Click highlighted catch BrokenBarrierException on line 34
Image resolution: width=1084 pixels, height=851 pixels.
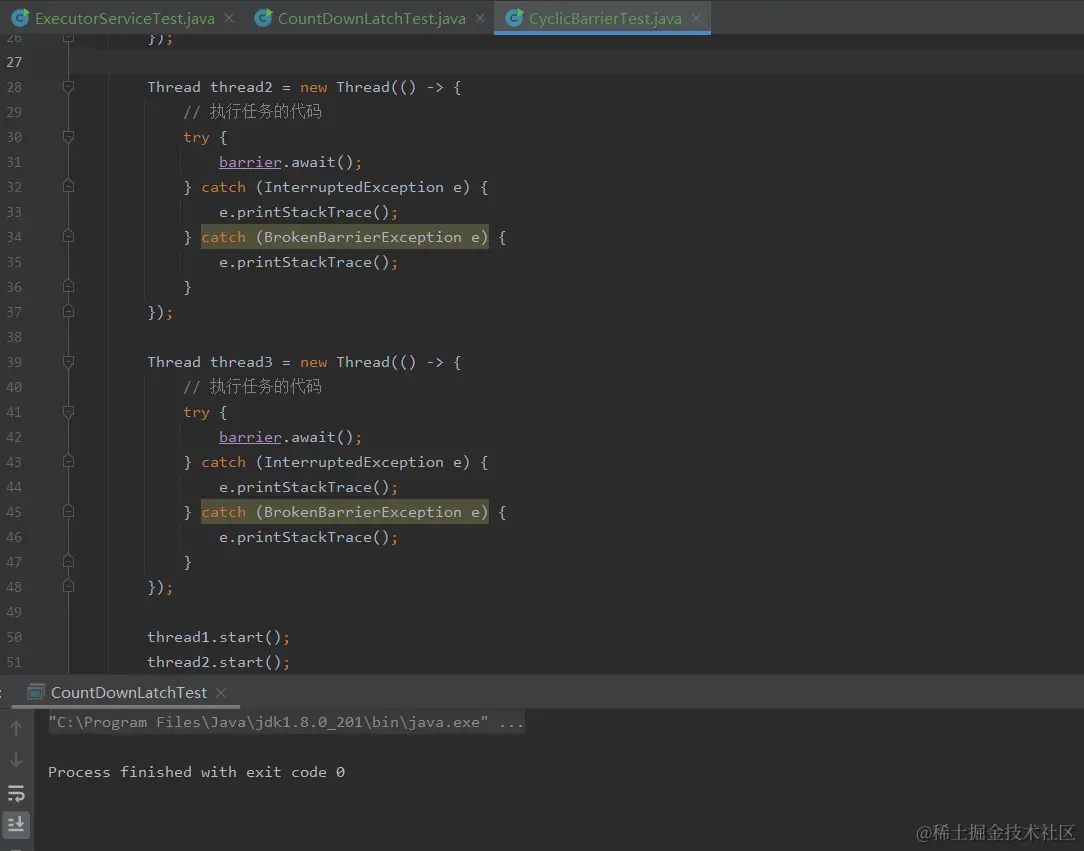(344, 237)
